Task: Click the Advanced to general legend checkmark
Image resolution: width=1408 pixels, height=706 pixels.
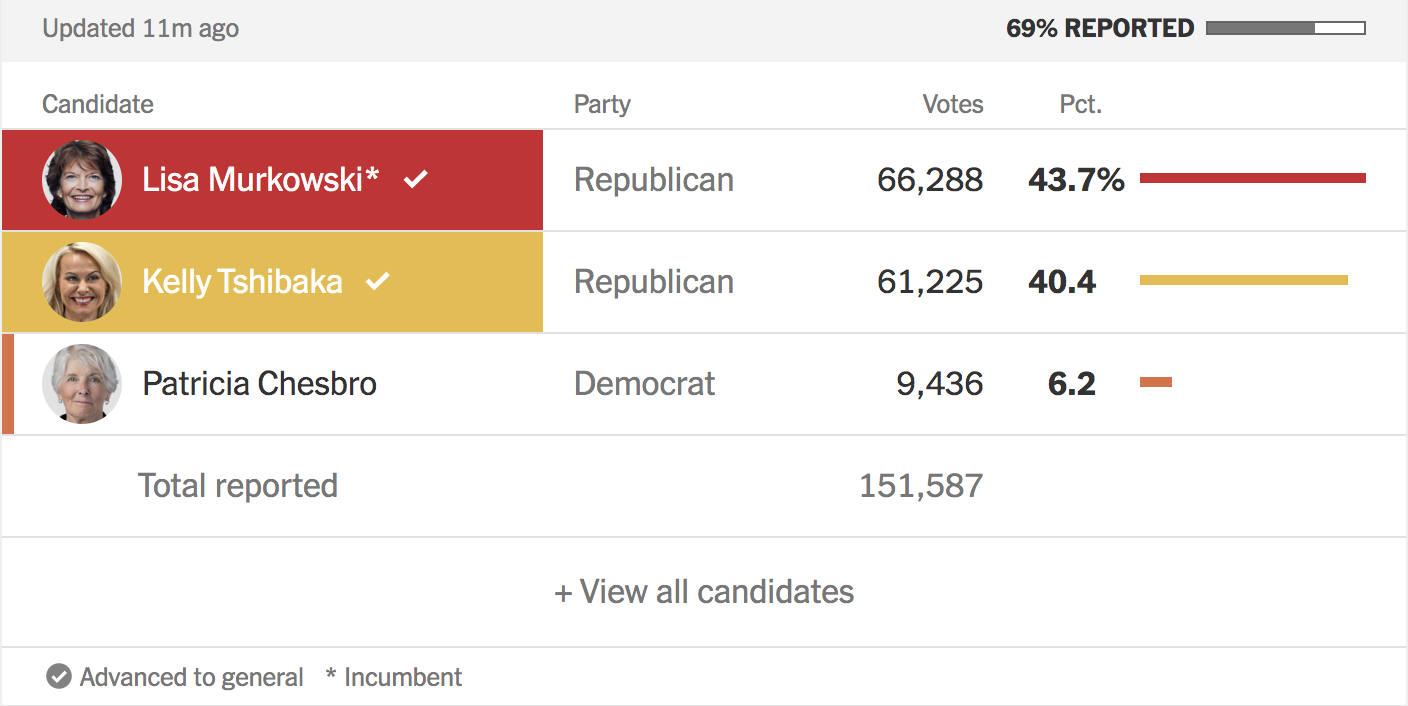Action: pos(59,677)
